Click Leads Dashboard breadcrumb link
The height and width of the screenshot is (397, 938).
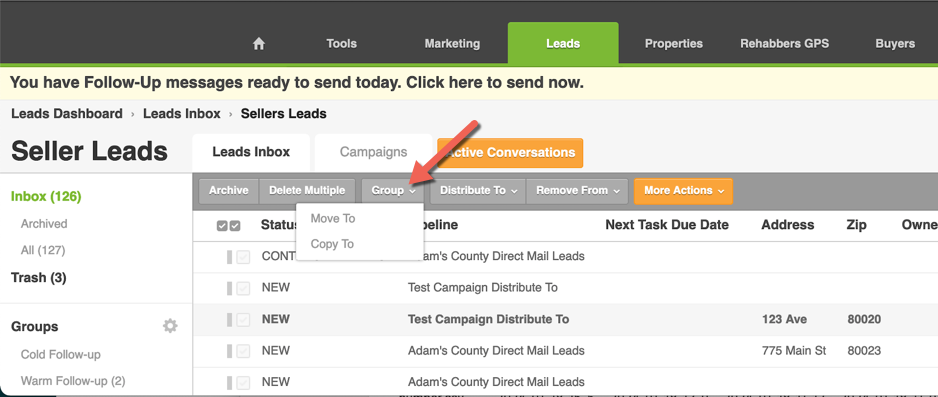point(67,114)
